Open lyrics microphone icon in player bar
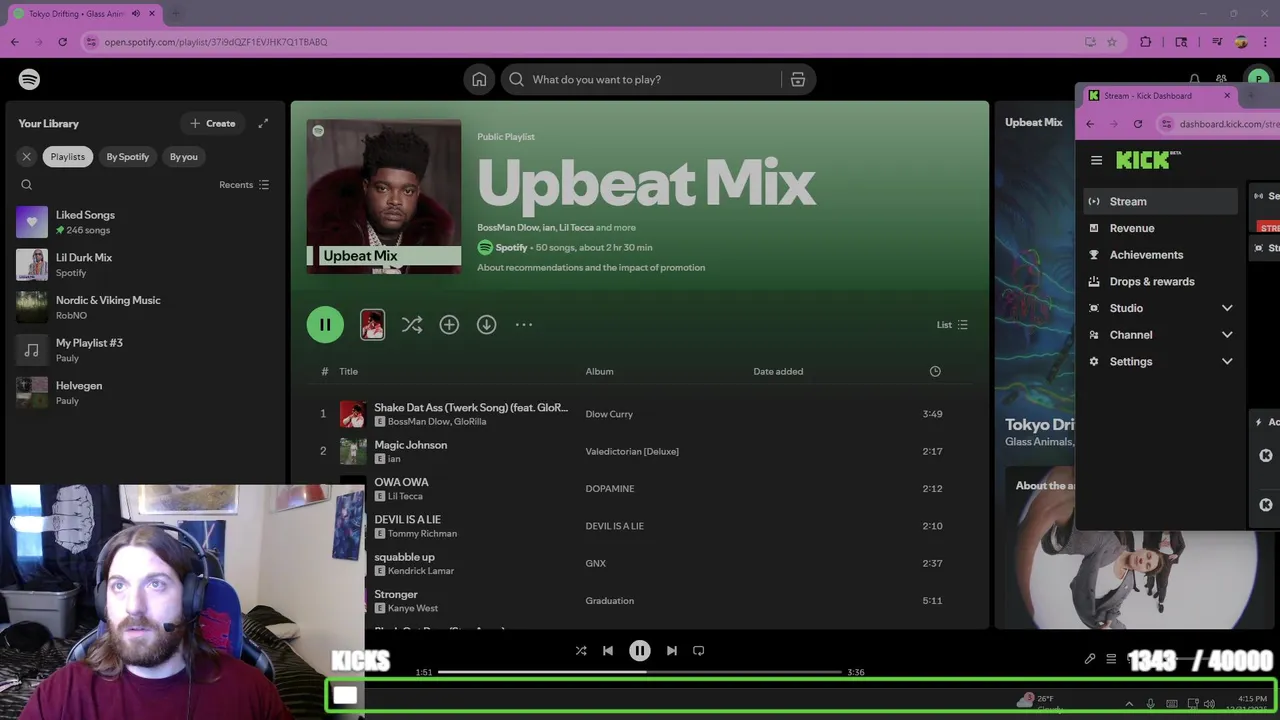1280x720 pixels. click(x=1090, y=659)
